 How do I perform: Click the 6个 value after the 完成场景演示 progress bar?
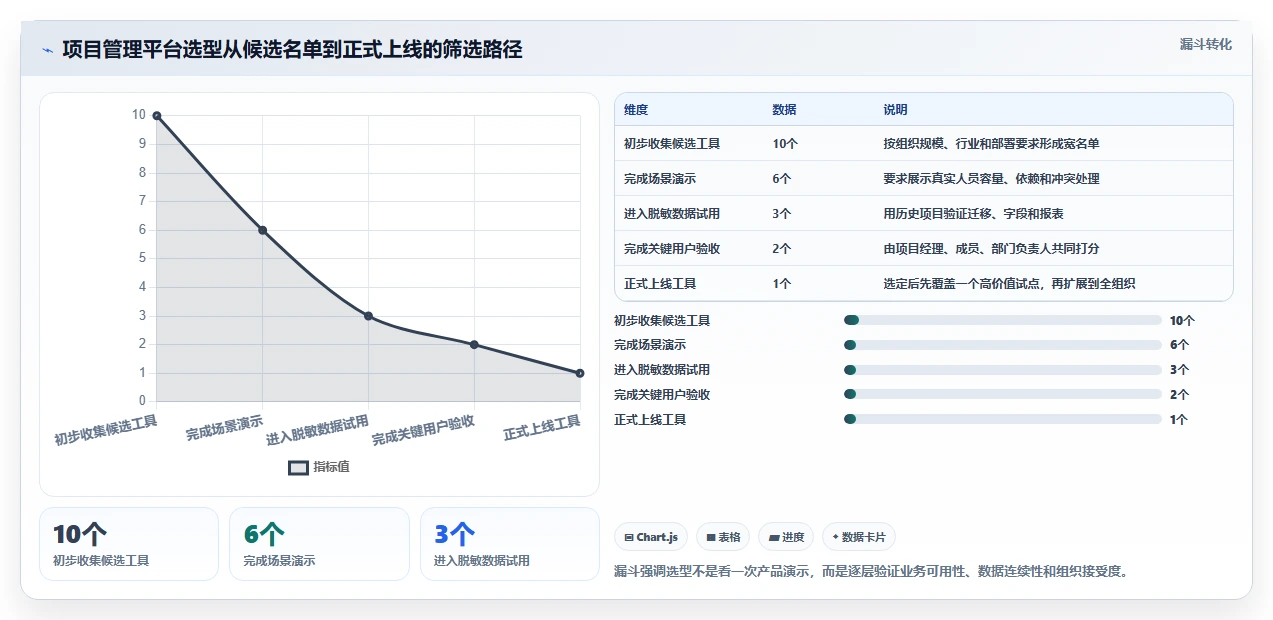pyautogui.click(x=1179, y=345)
